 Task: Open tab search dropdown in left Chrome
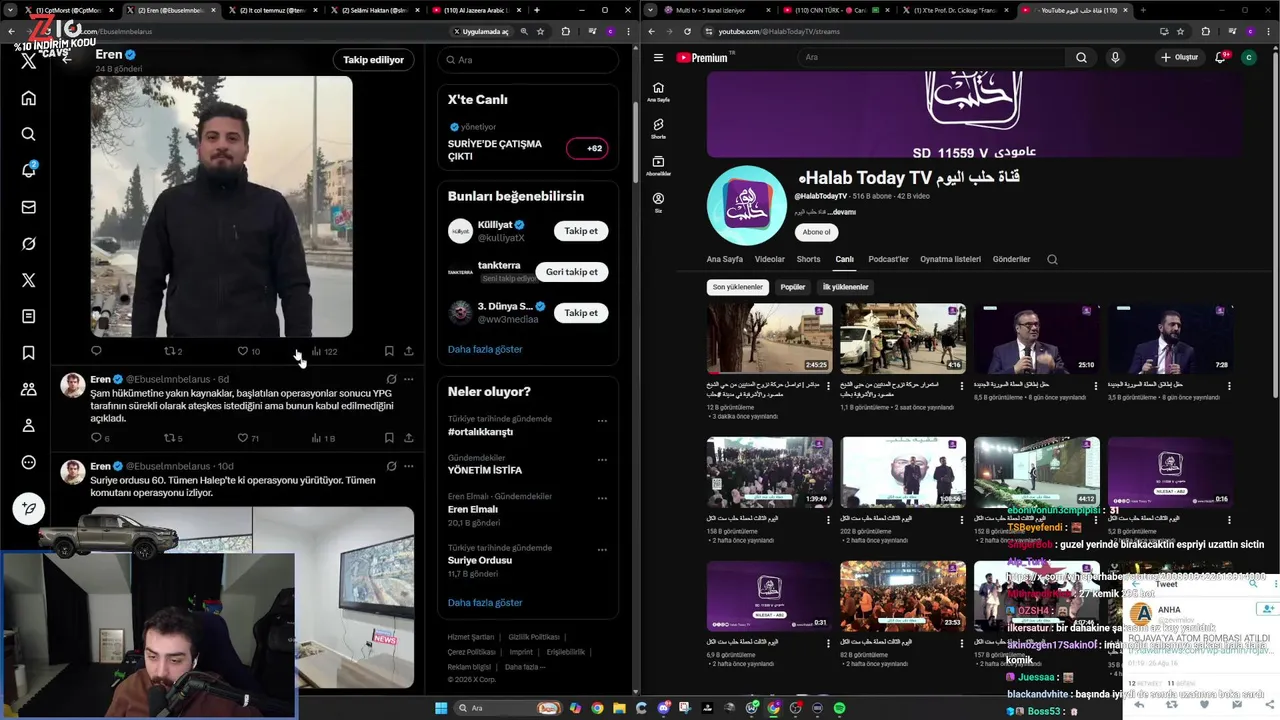coord(11,10)
